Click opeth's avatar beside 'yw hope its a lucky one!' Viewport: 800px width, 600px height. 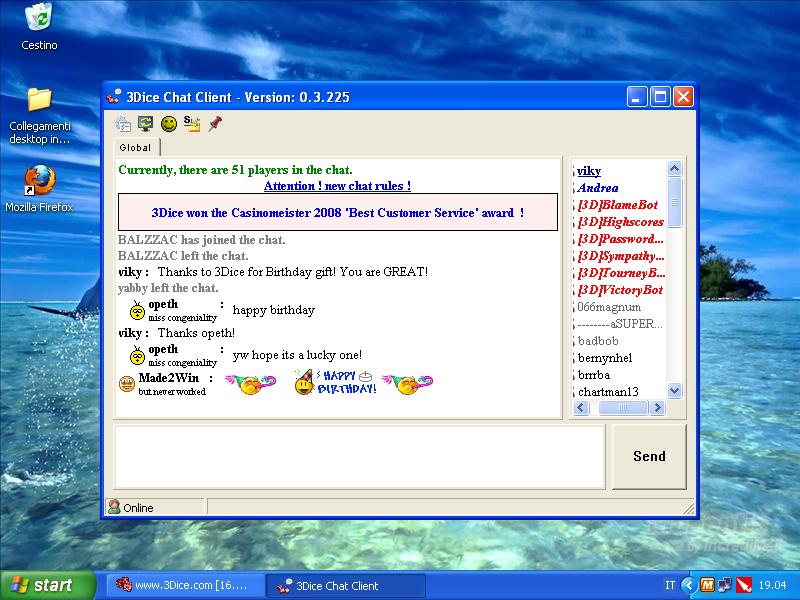click(137, 355)
